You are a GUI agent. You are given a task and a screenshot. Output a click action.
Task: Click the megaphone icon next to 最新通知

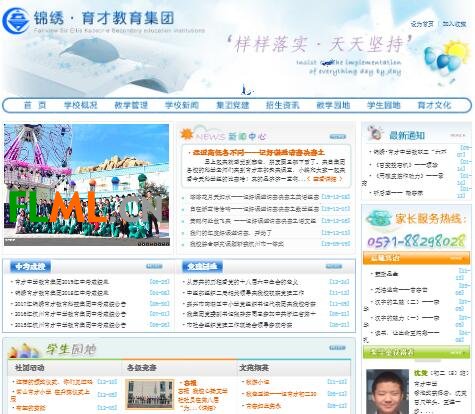[x=376, y=133]
